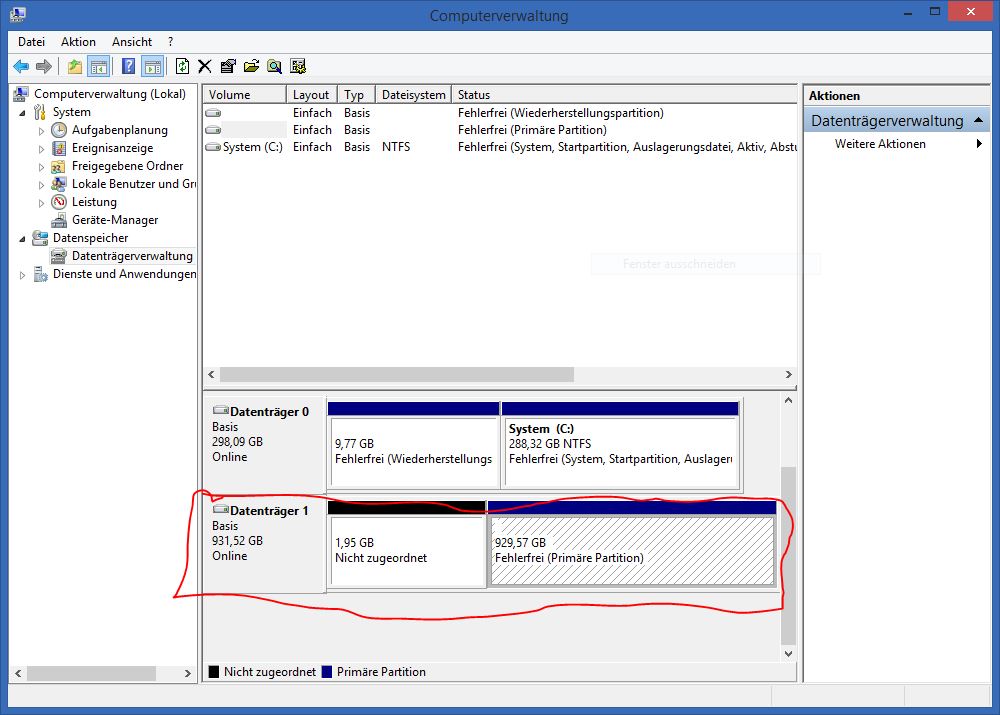
Task: Open Geräte-Manager from the tree
Action: tap(115, 220)
